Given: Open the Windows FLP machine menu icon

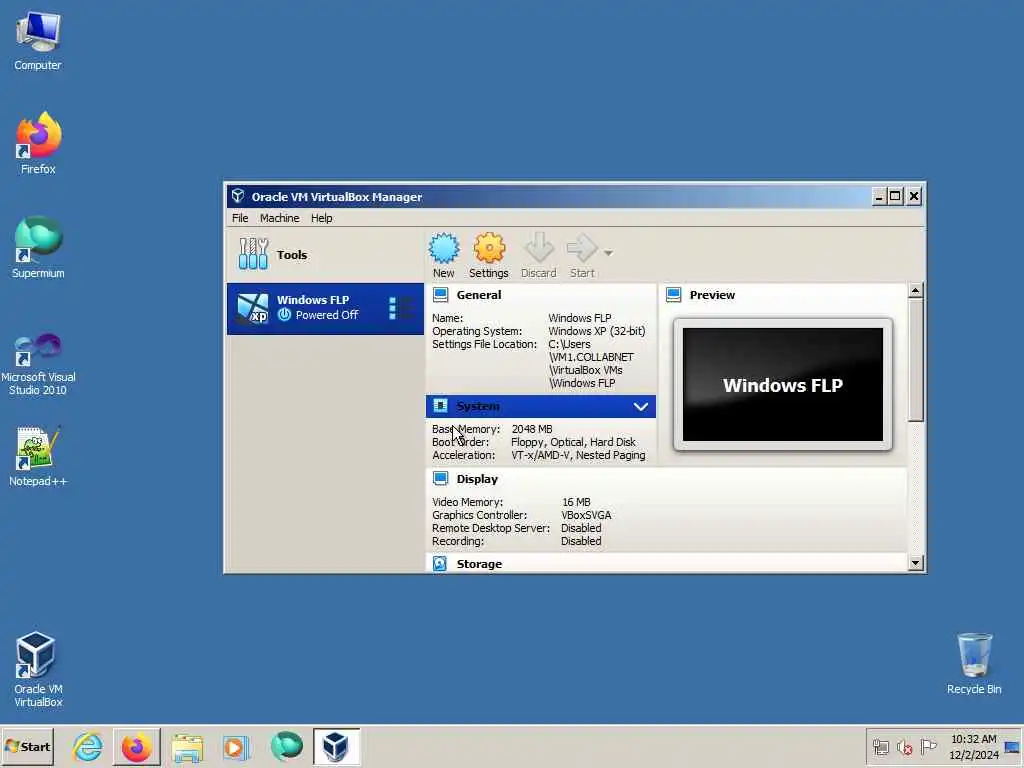Looking at the screenshot, I should [x=400, y=308].
